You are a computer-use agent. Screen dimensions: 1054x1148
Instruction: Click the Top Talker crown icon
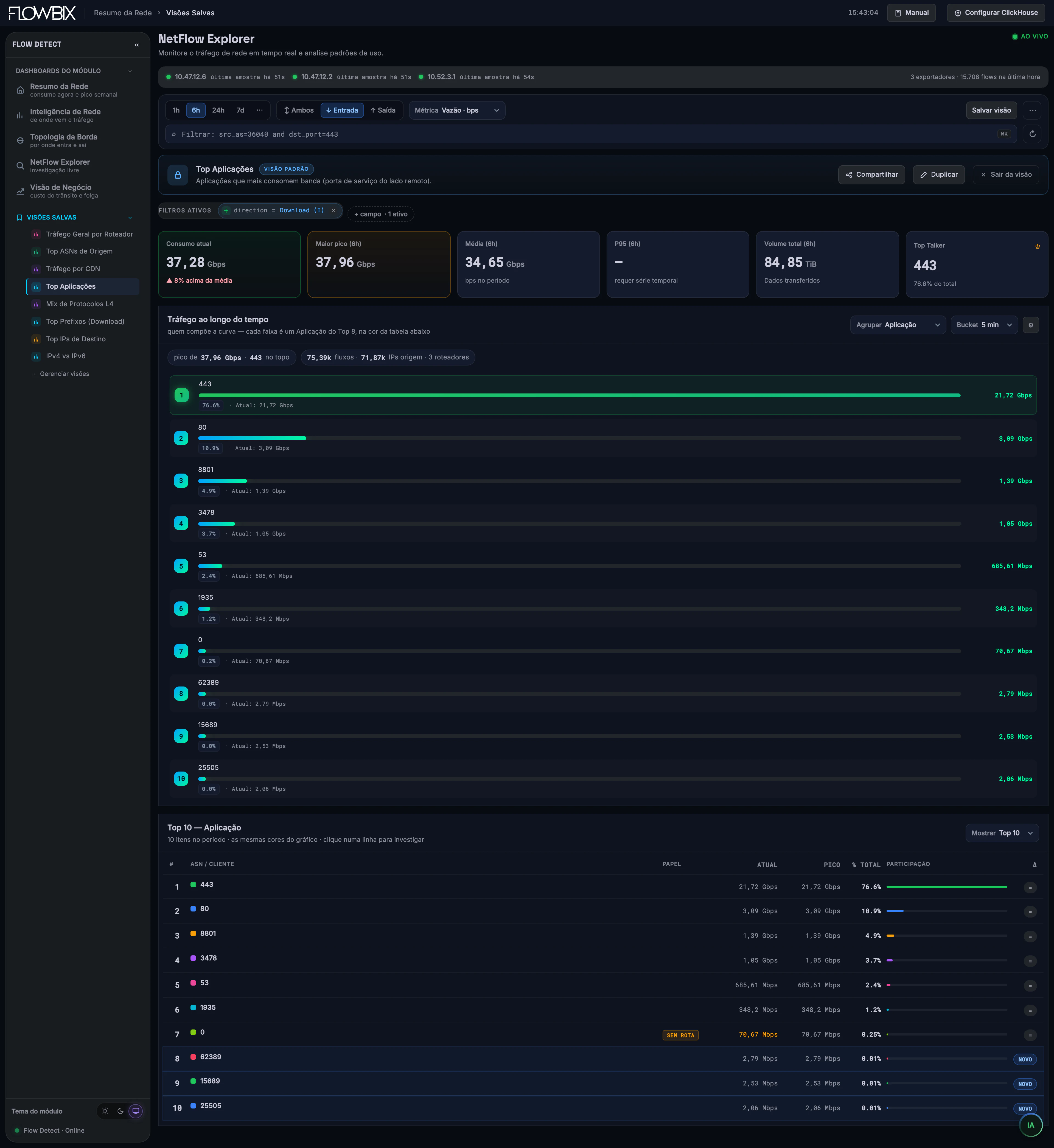point(1037,246)
